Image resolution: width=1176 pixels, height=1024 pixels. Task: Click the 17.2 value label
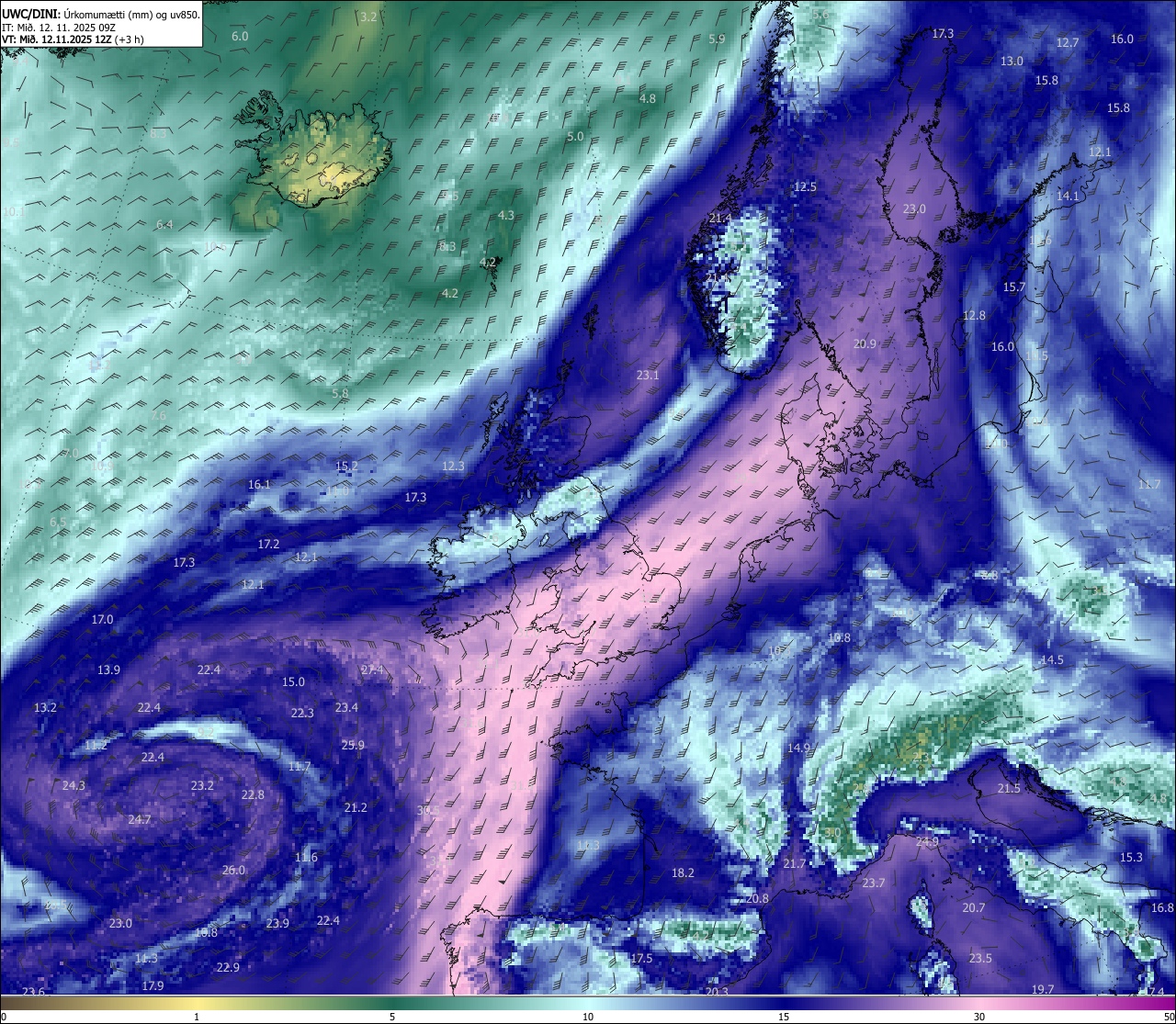click(268, 544)
